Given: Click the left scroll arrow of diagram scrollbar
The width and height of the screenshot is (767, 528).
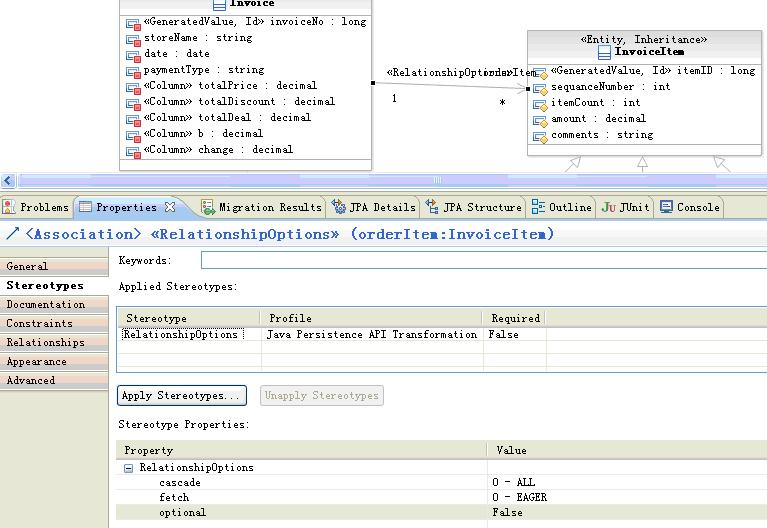Looking at the screenshot, I should click(8, 181).
